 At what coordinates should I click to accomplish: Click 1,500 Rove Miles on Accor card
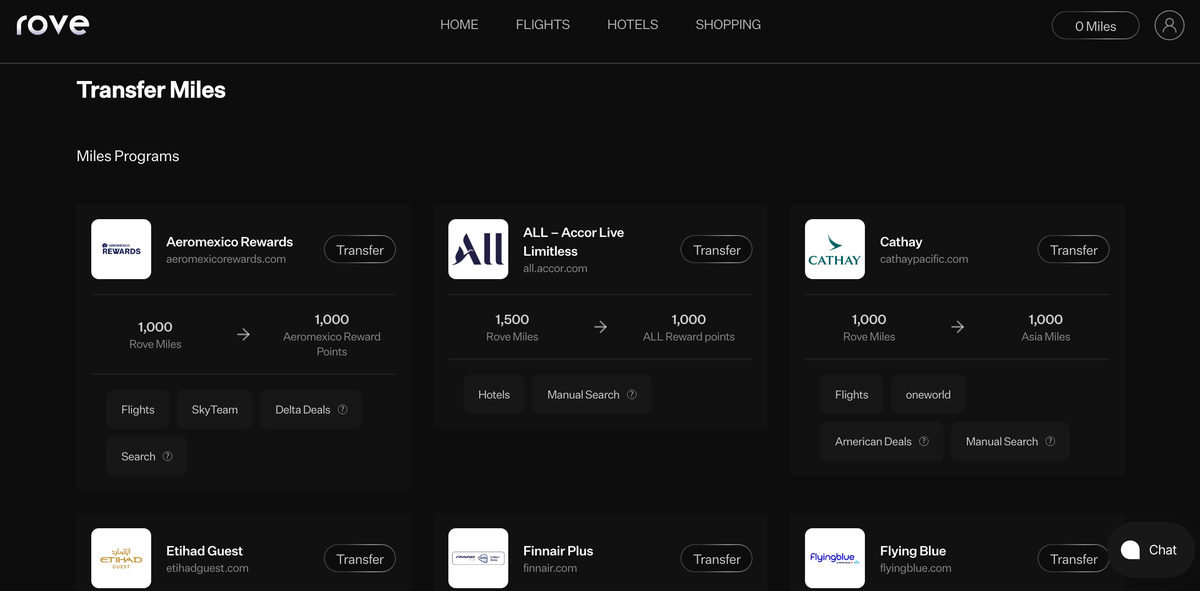(x=512, y=327)
